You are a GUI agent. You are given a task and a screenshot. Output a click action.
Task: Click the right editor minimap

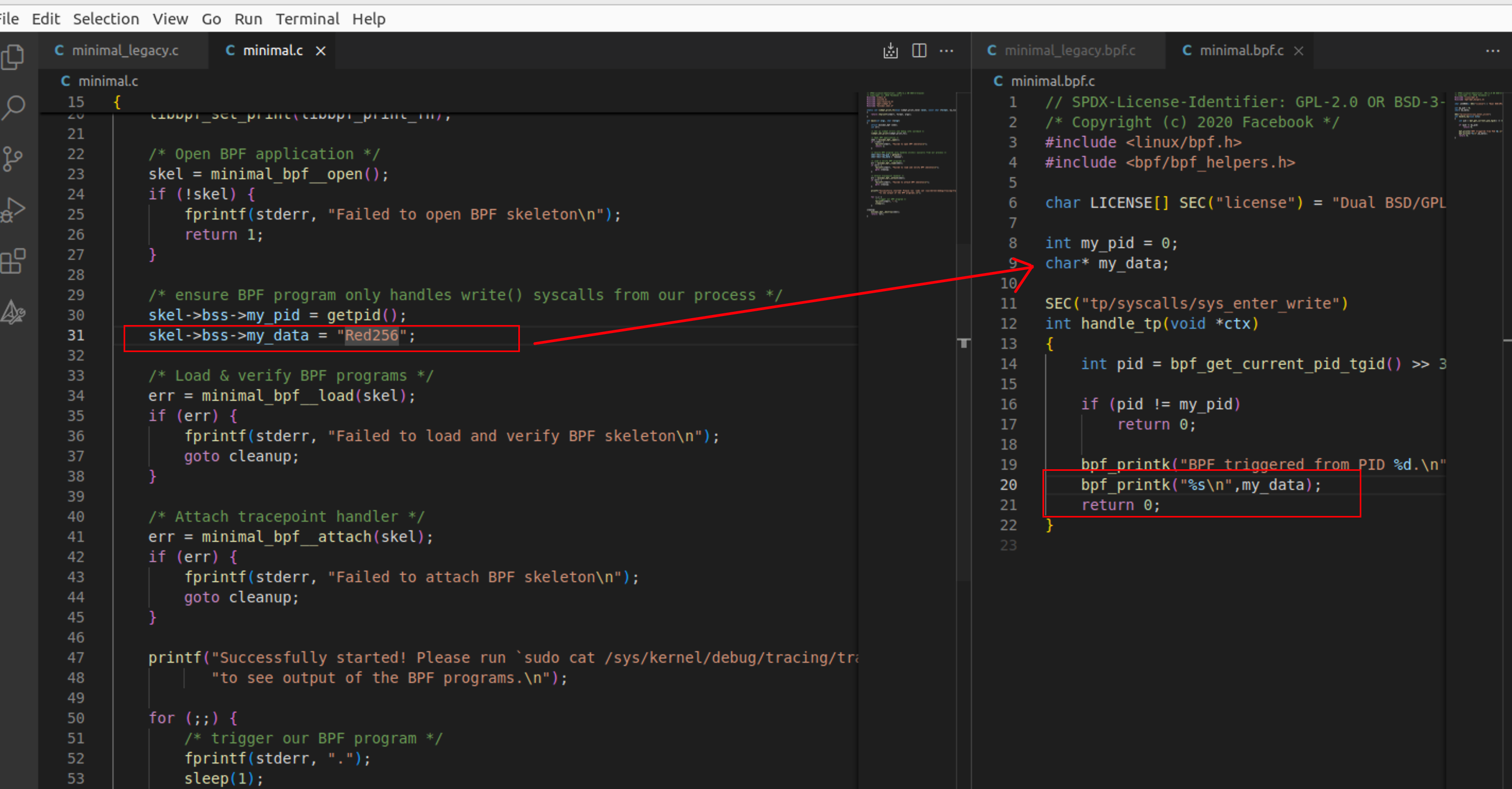(1478, 116)
